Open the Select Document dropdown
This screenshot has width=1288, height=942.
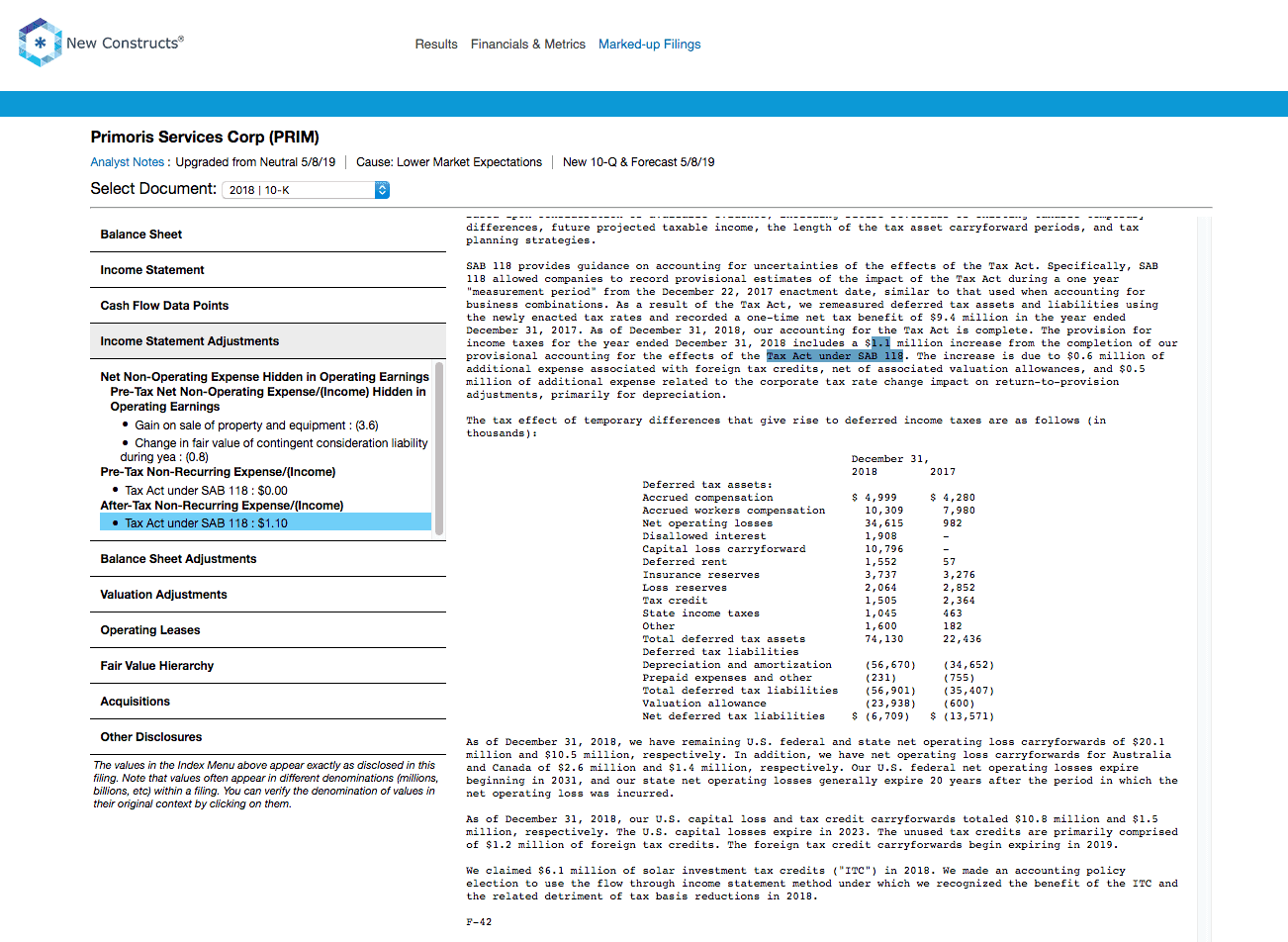click(x=306, y=190)
